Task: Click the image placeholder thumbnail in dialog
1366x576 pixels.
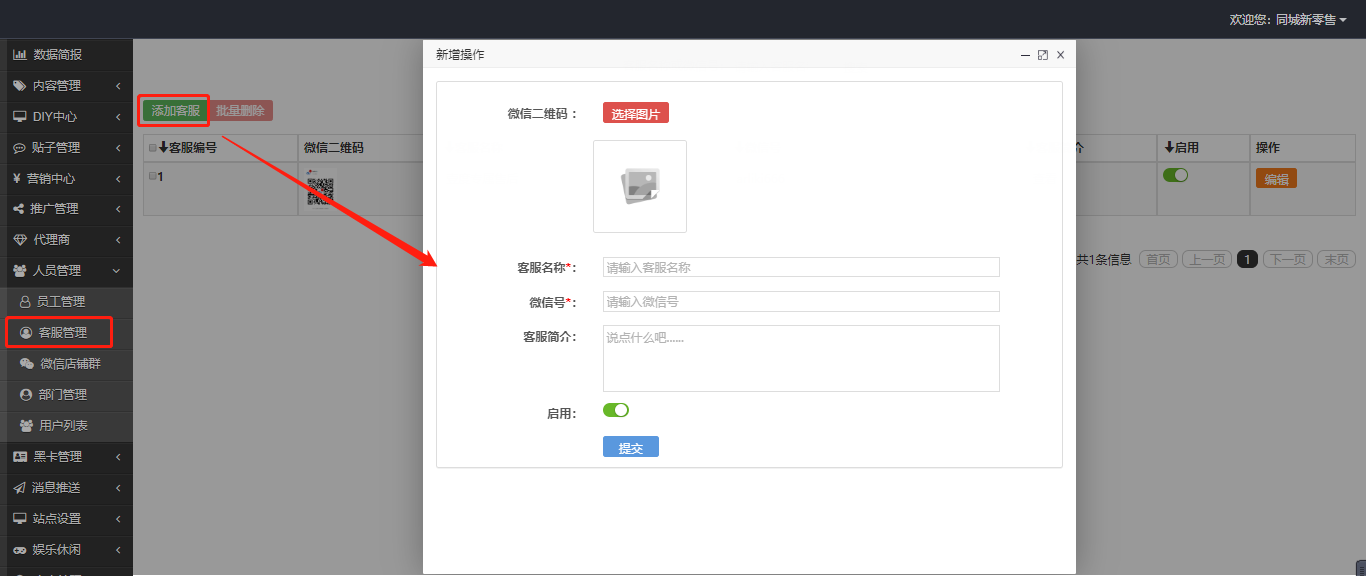Action: 640,186
